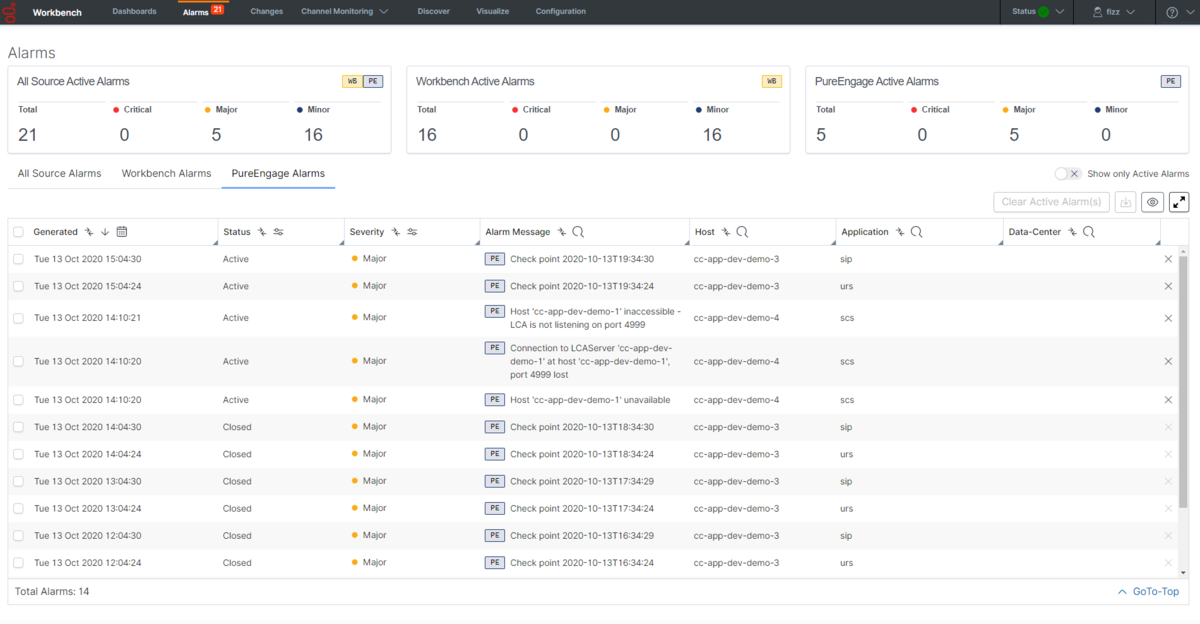Open the calendar filter in Generated column

[122, 232]
